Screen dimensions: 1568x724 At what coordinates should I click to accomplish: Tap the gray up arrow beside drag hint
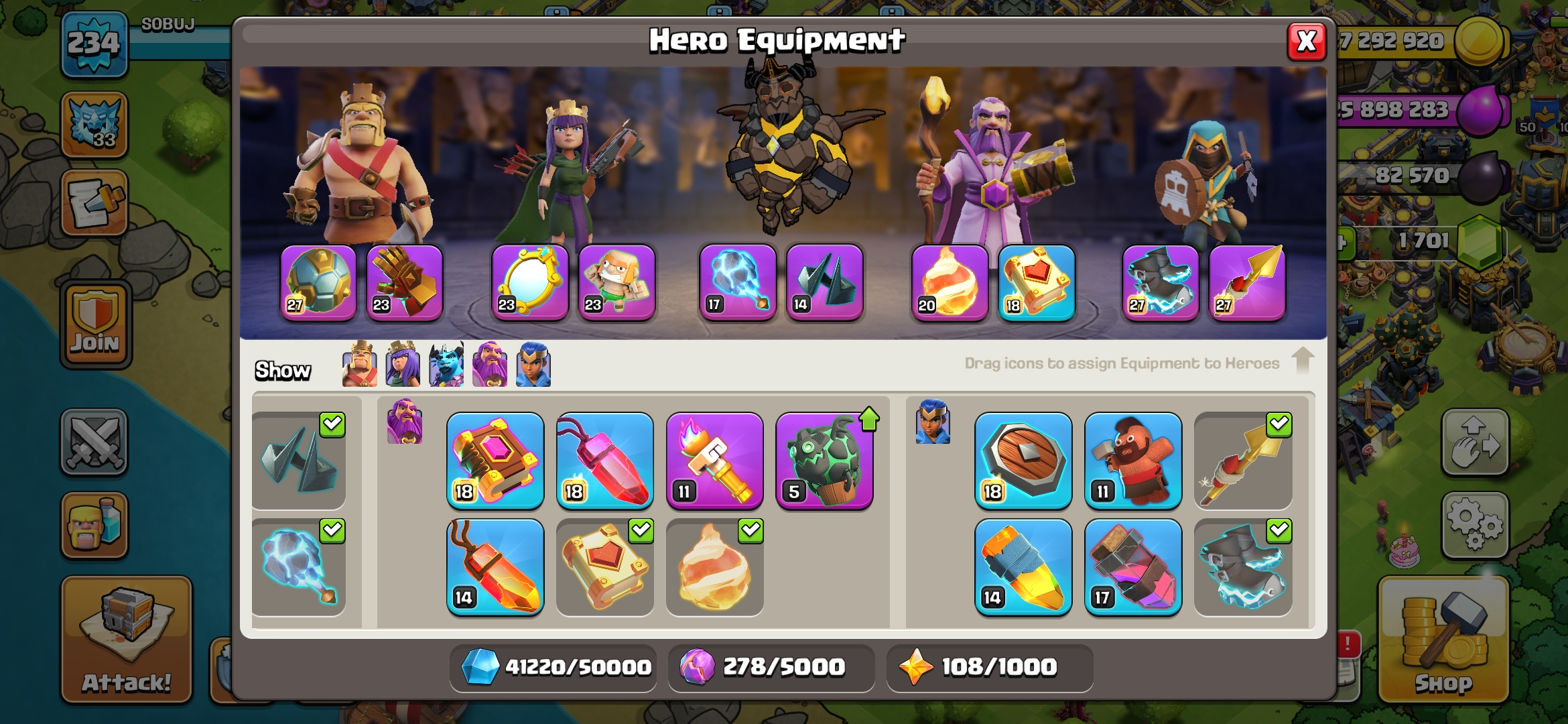coord(1303,361)
